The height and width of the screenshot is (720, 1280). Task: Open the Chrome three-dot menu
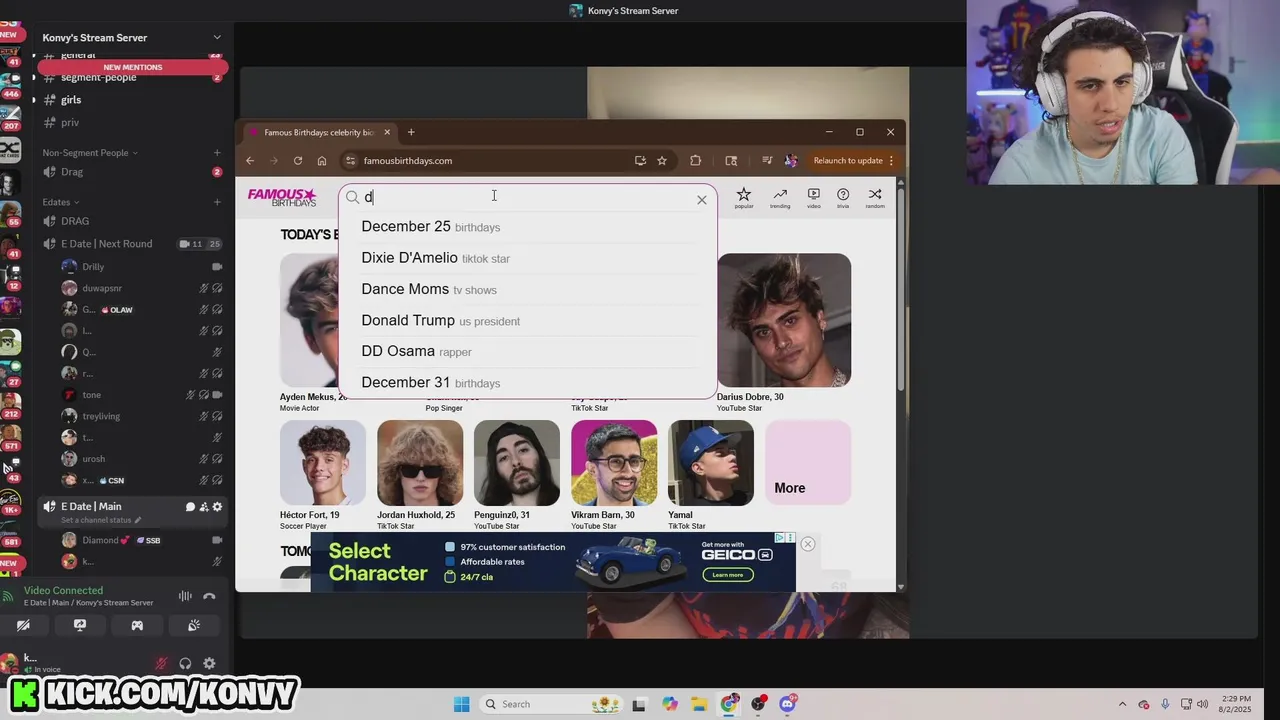(891, 160)
